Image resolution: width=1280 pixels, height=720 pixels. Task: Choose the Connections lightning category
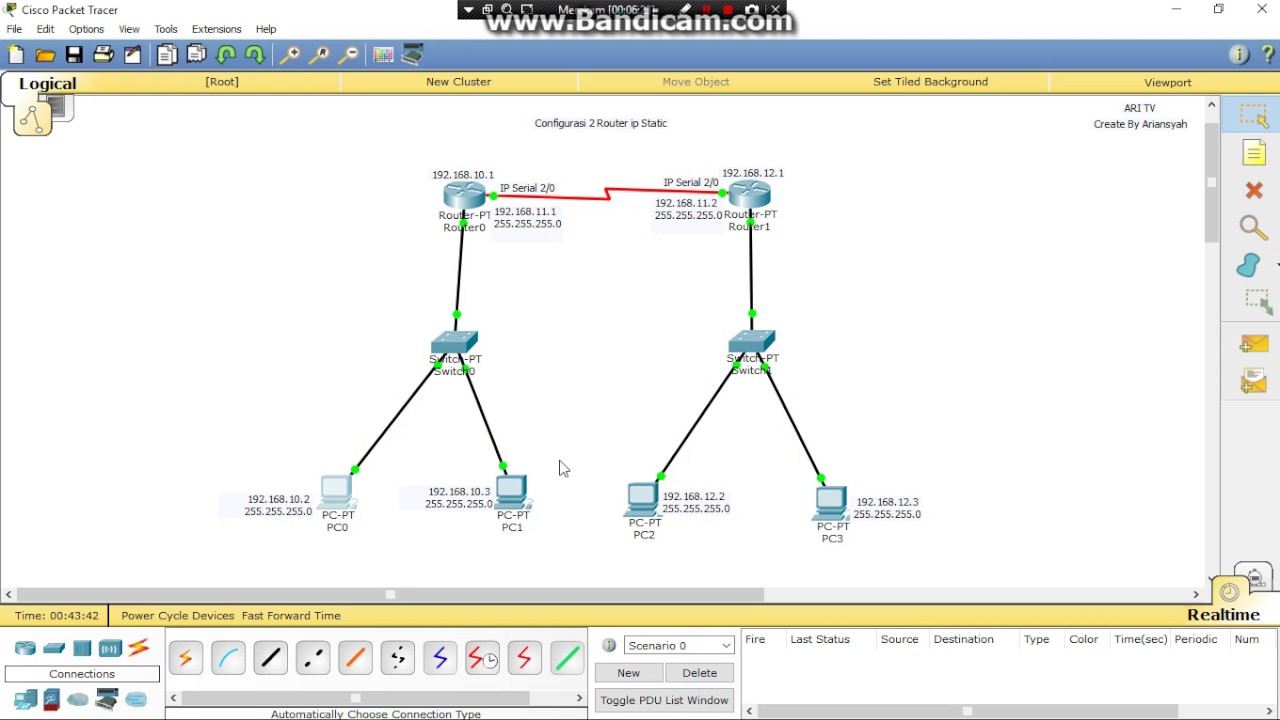[138, 648]
